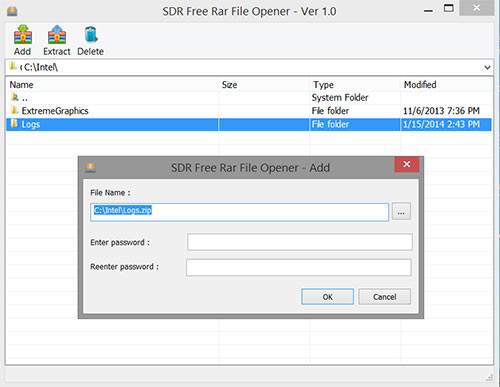
Task: Select the ExtremeGraphics folder name
Action: tap(55, 111)
